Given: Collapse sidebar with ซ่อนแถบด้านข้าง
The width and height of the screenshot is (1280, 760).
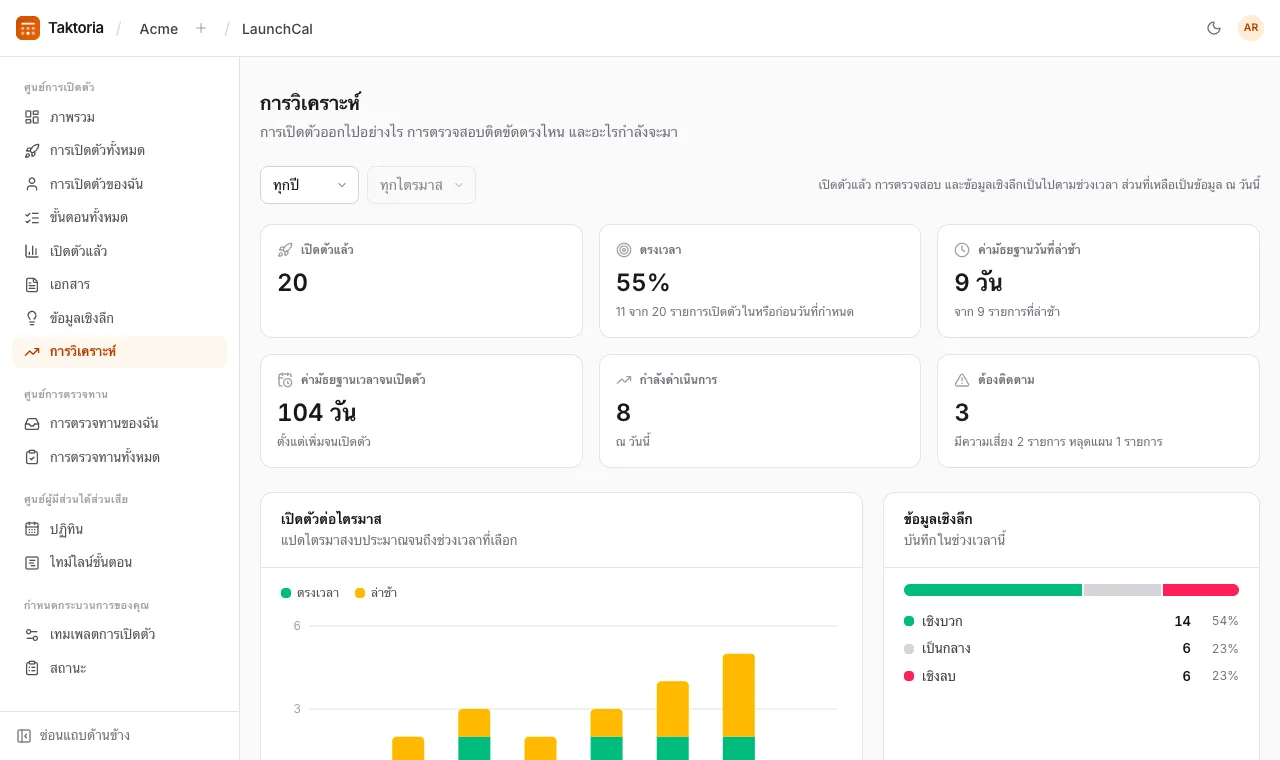Looking at the screenshot, I should 73,736.
